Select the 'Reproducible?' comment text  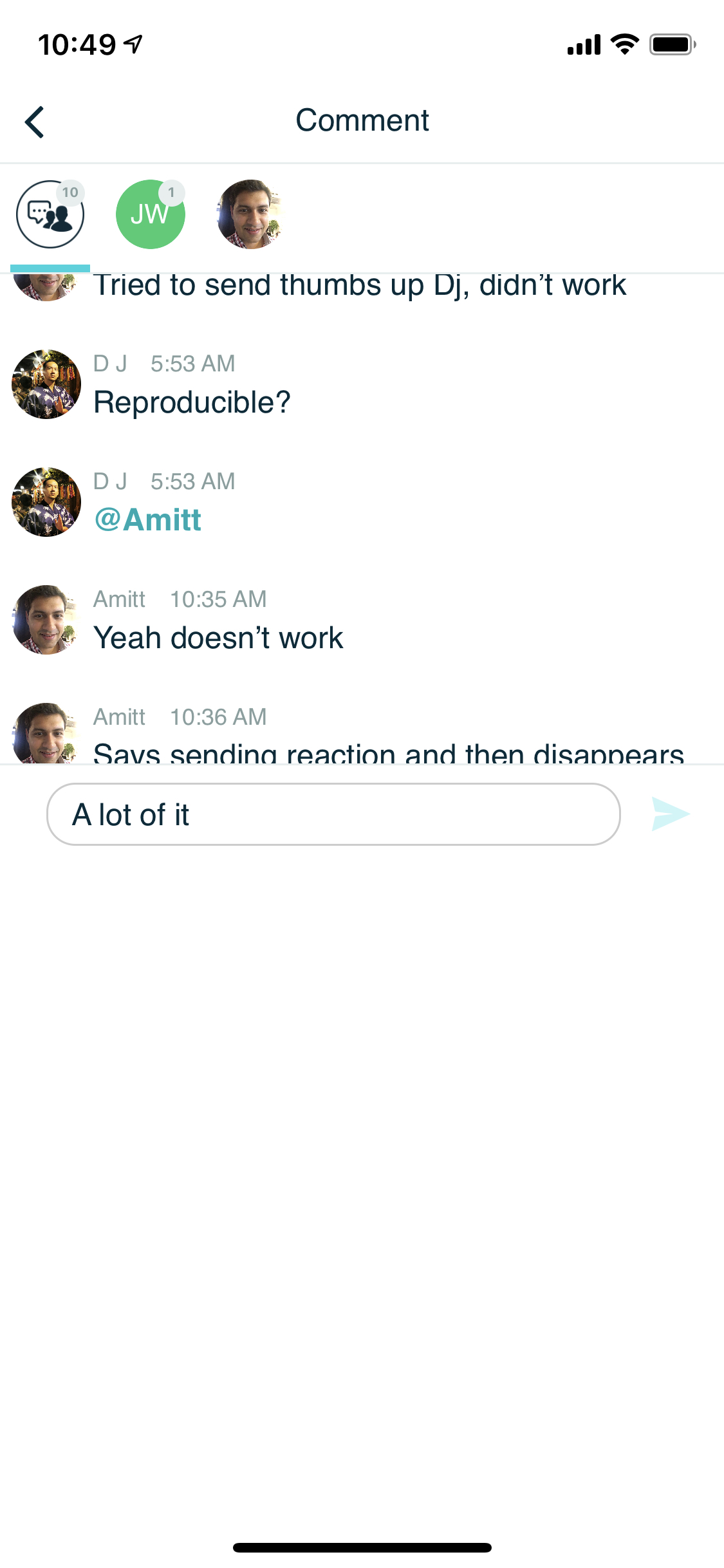tap(192, 403)
